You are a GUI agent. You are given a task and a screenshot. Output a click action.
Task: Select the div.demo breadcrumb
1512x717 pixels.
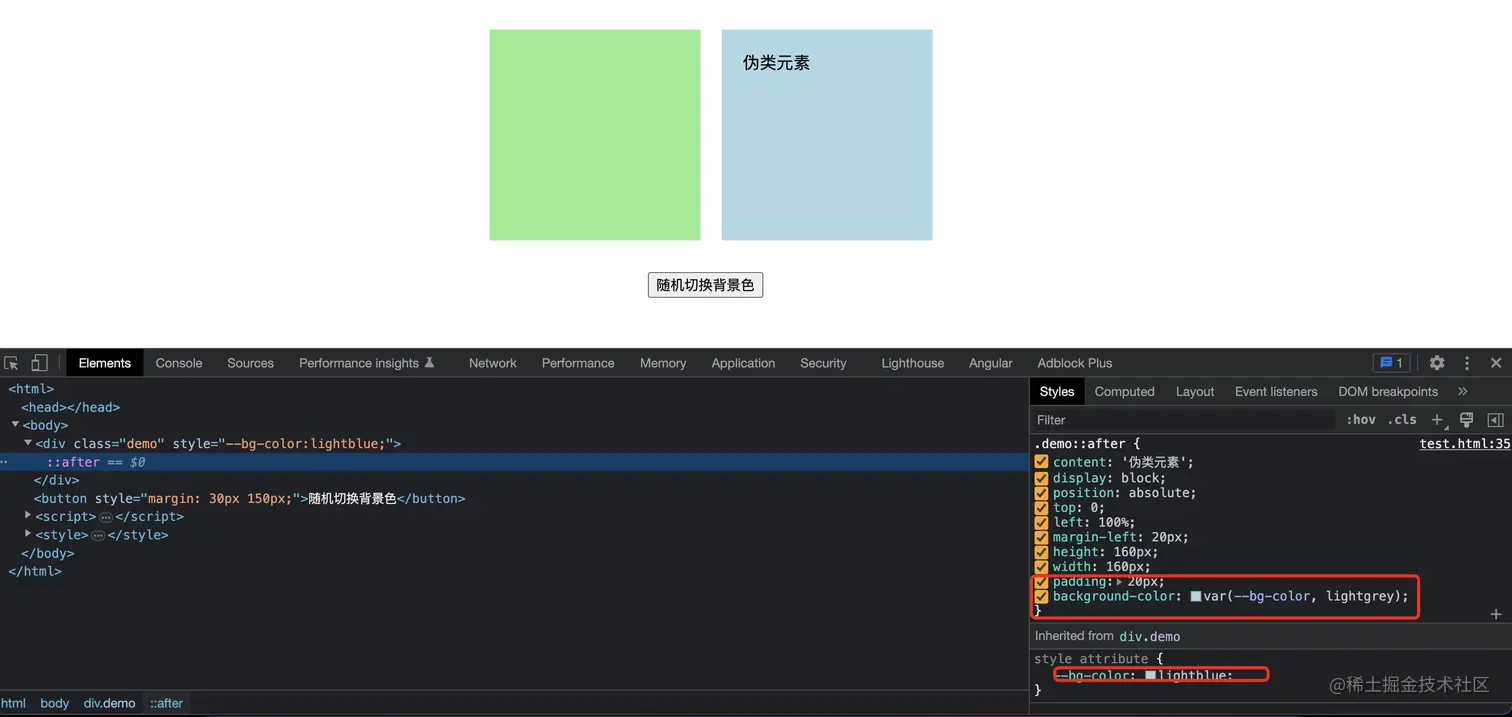coord(109,703)
